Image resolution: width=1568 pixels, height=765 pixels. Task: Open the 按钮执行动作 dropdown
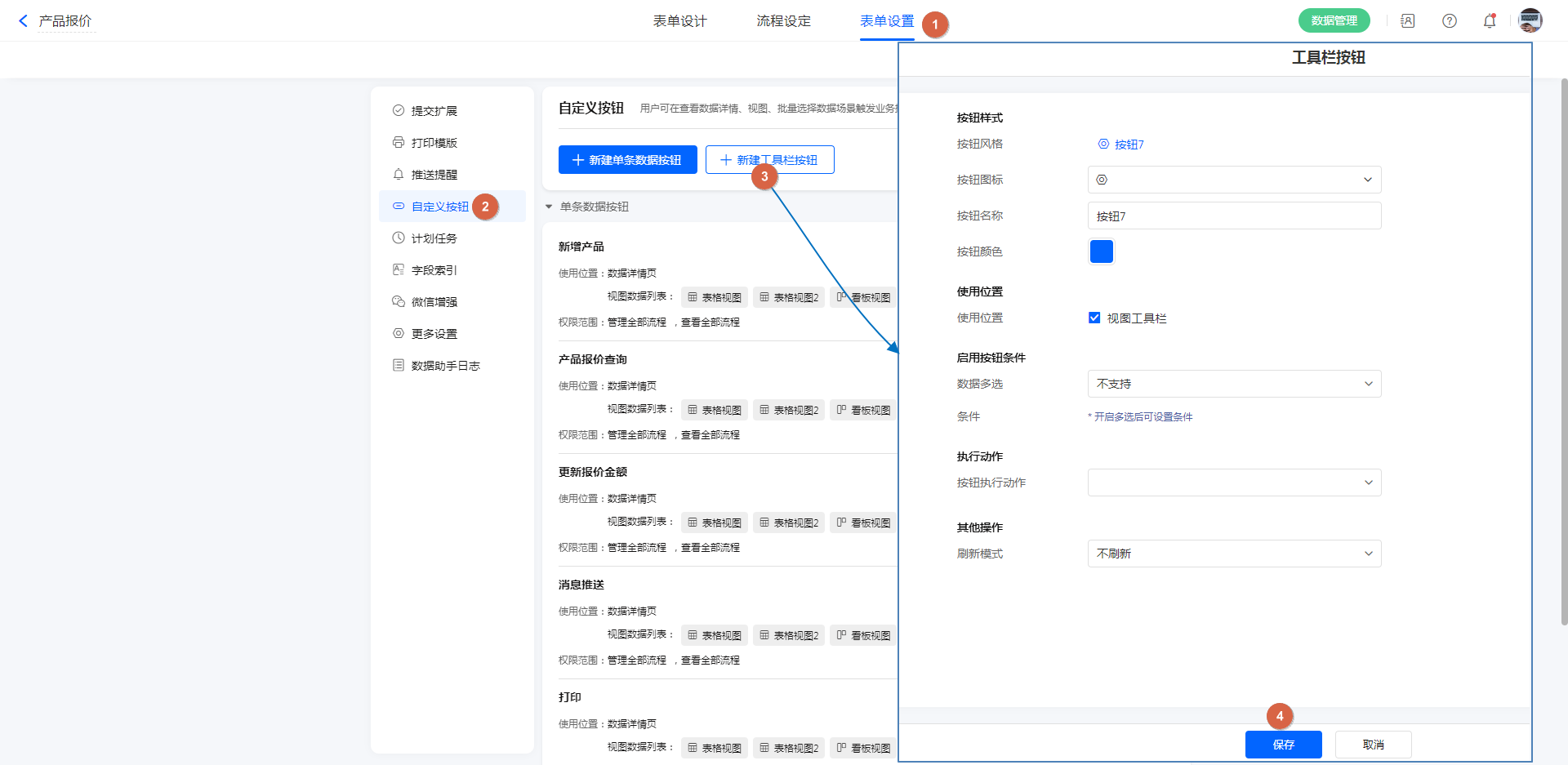tap(1233, 483)
